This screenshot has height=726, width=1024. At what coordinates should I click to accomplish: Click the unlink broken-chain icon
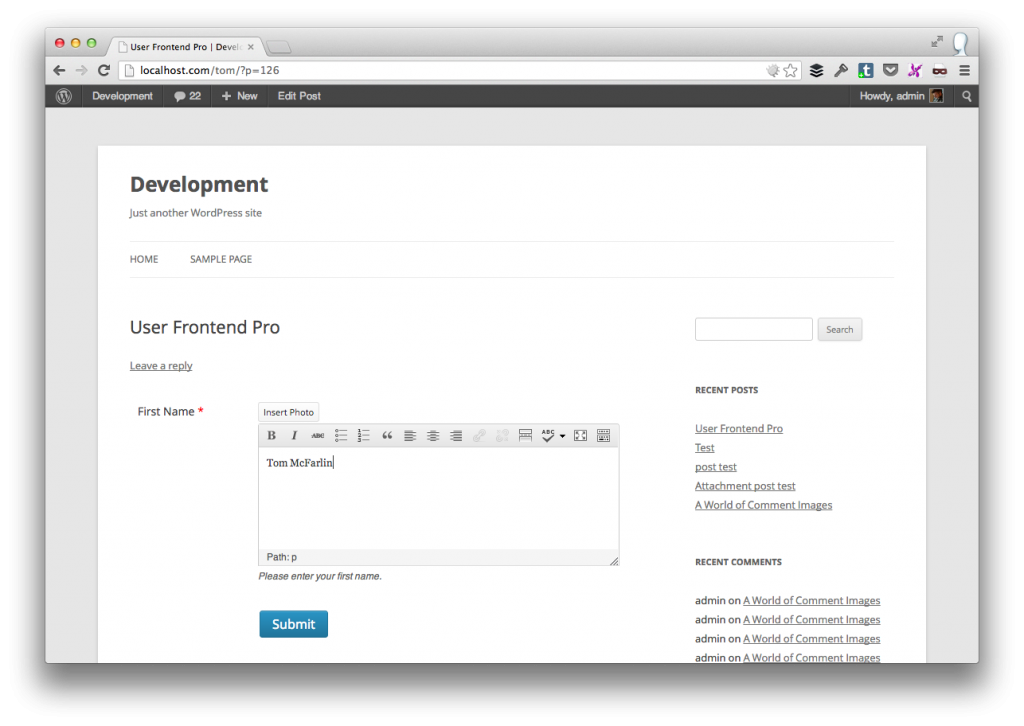point(502,435)
